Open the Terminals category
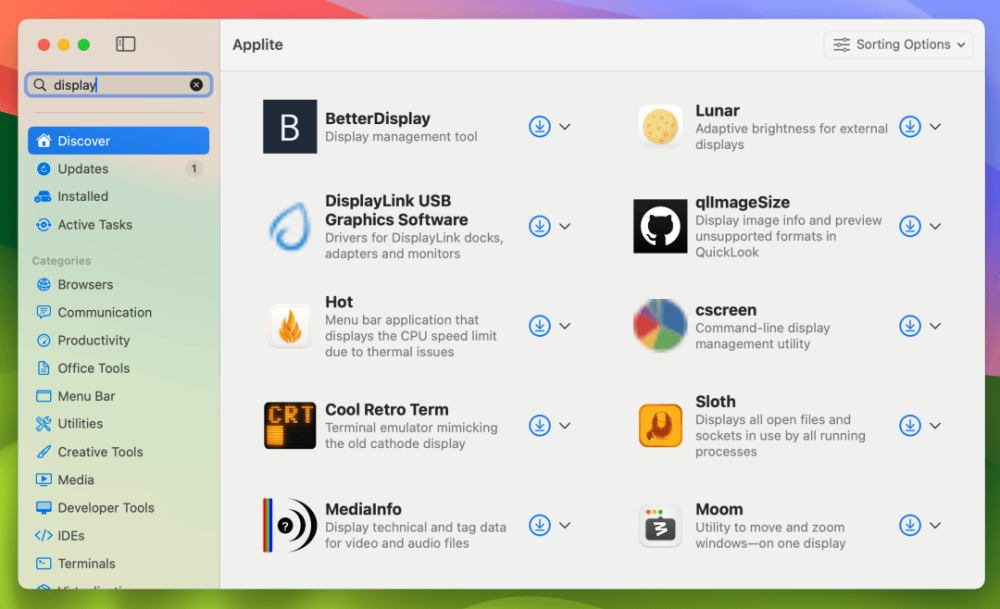 click(x=119, y=564)
